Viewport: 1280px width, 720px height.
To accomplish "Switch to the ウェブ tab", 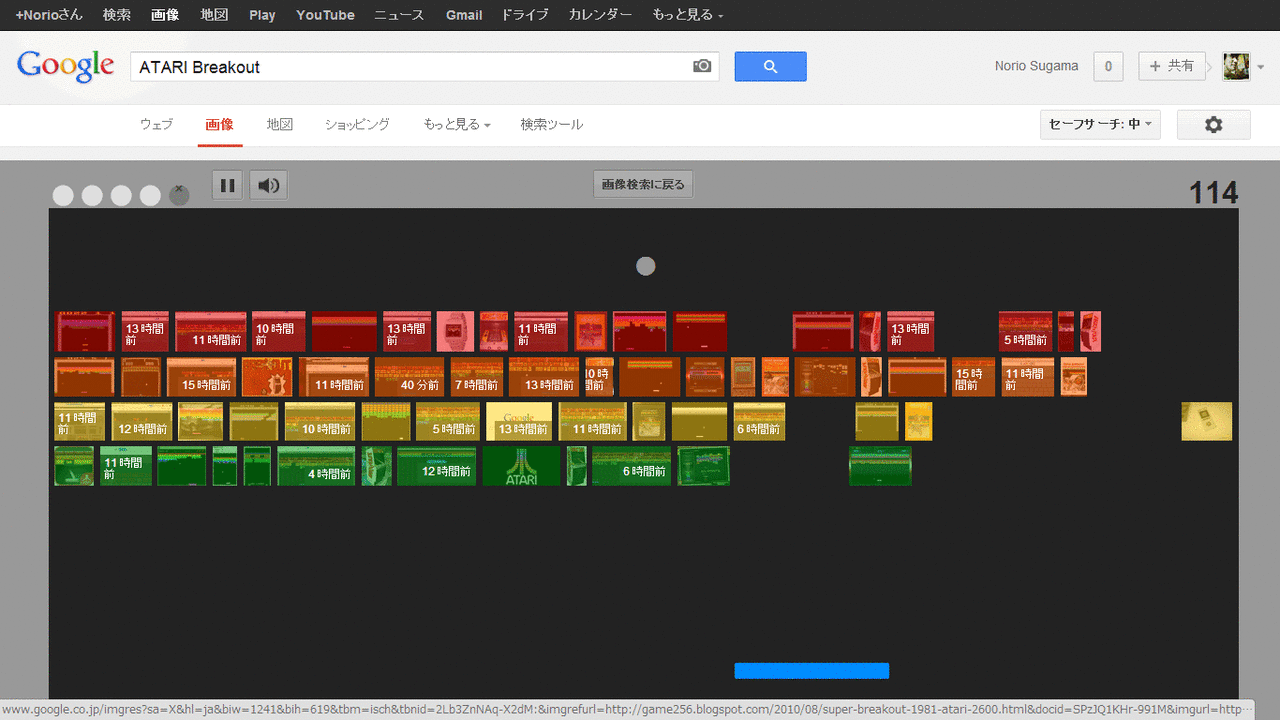I will pos(156,125).
